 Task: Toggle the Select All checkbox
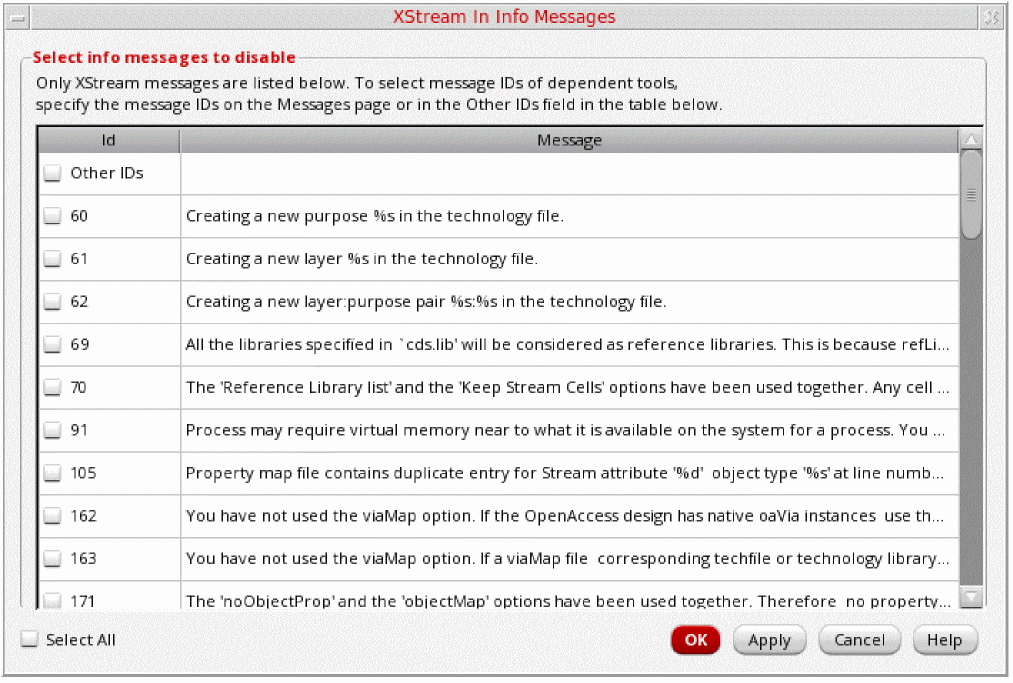(29, 640)
